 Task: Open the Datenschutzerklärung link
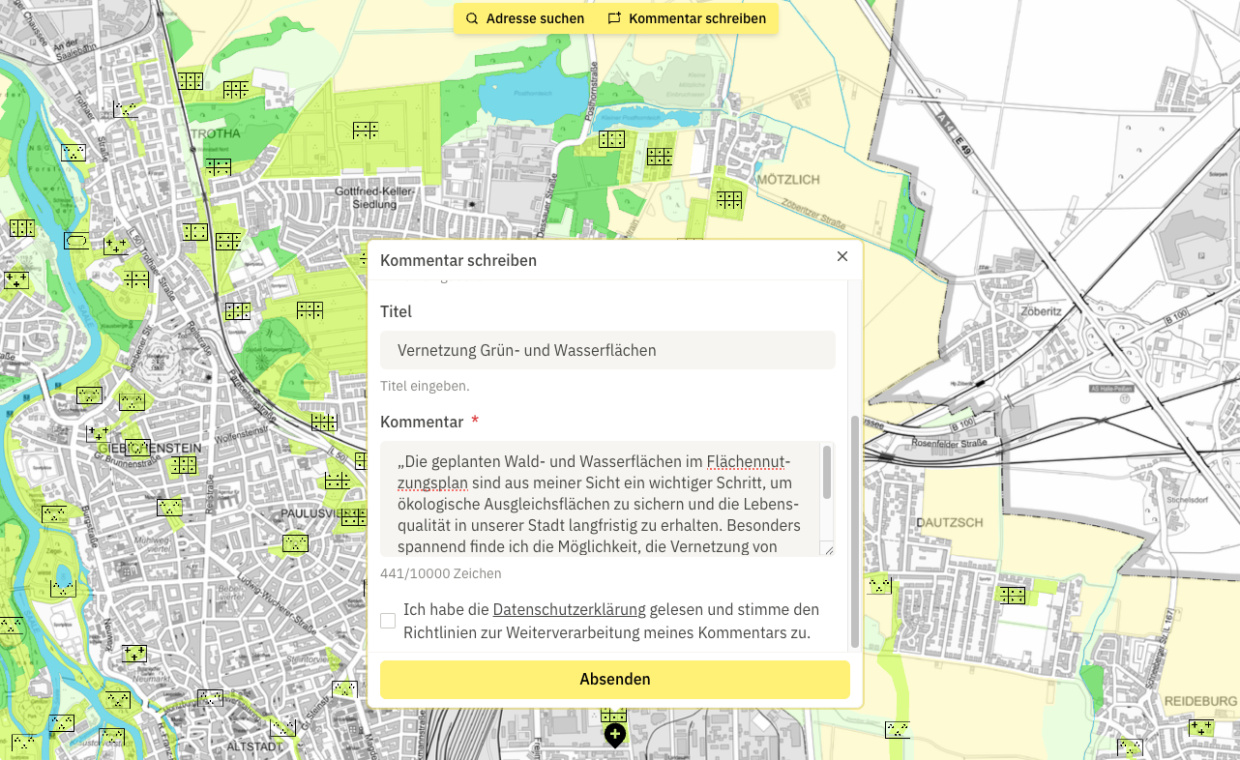(x=569, y=609)
